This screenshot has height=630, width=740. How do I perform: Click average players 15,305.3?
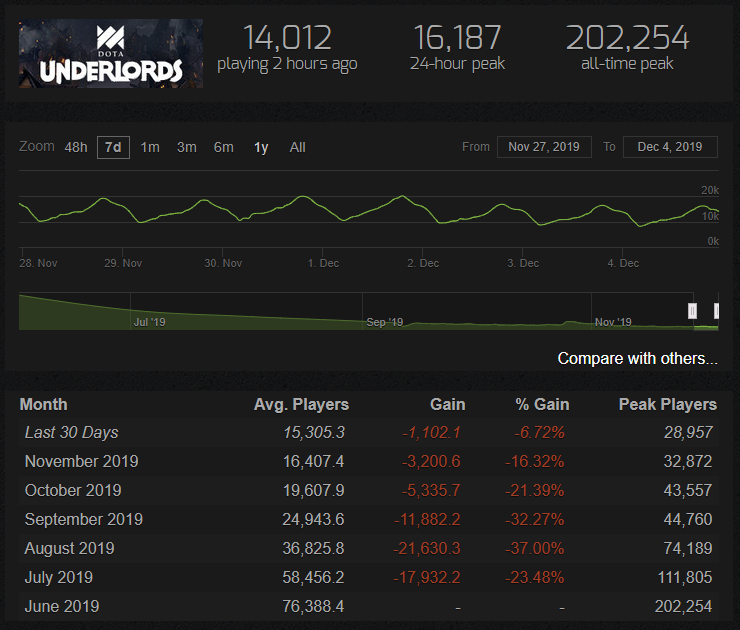314,432
